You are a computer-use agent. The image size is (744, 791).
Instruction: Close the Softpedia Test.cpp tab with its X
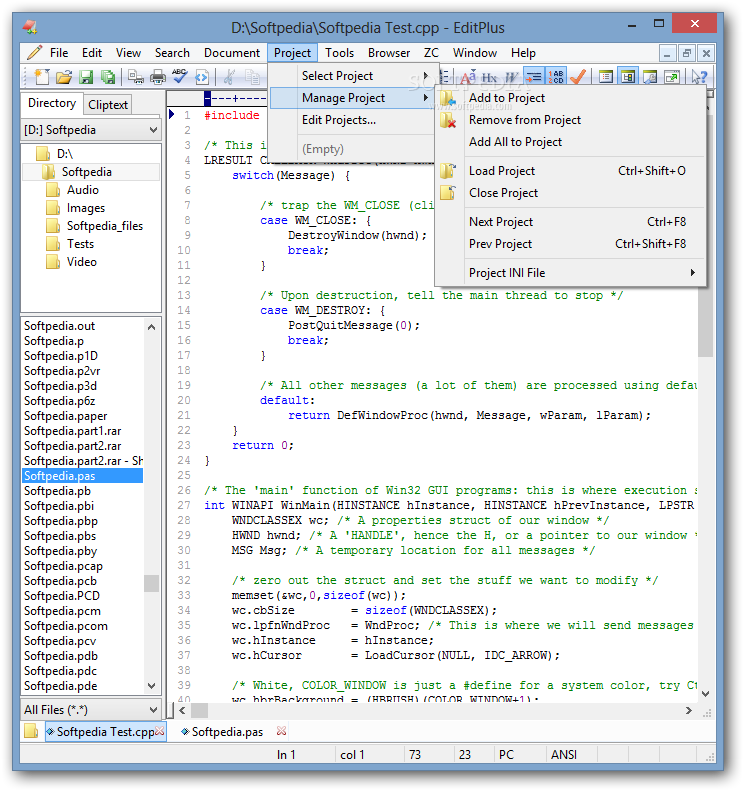click(160, 730)
